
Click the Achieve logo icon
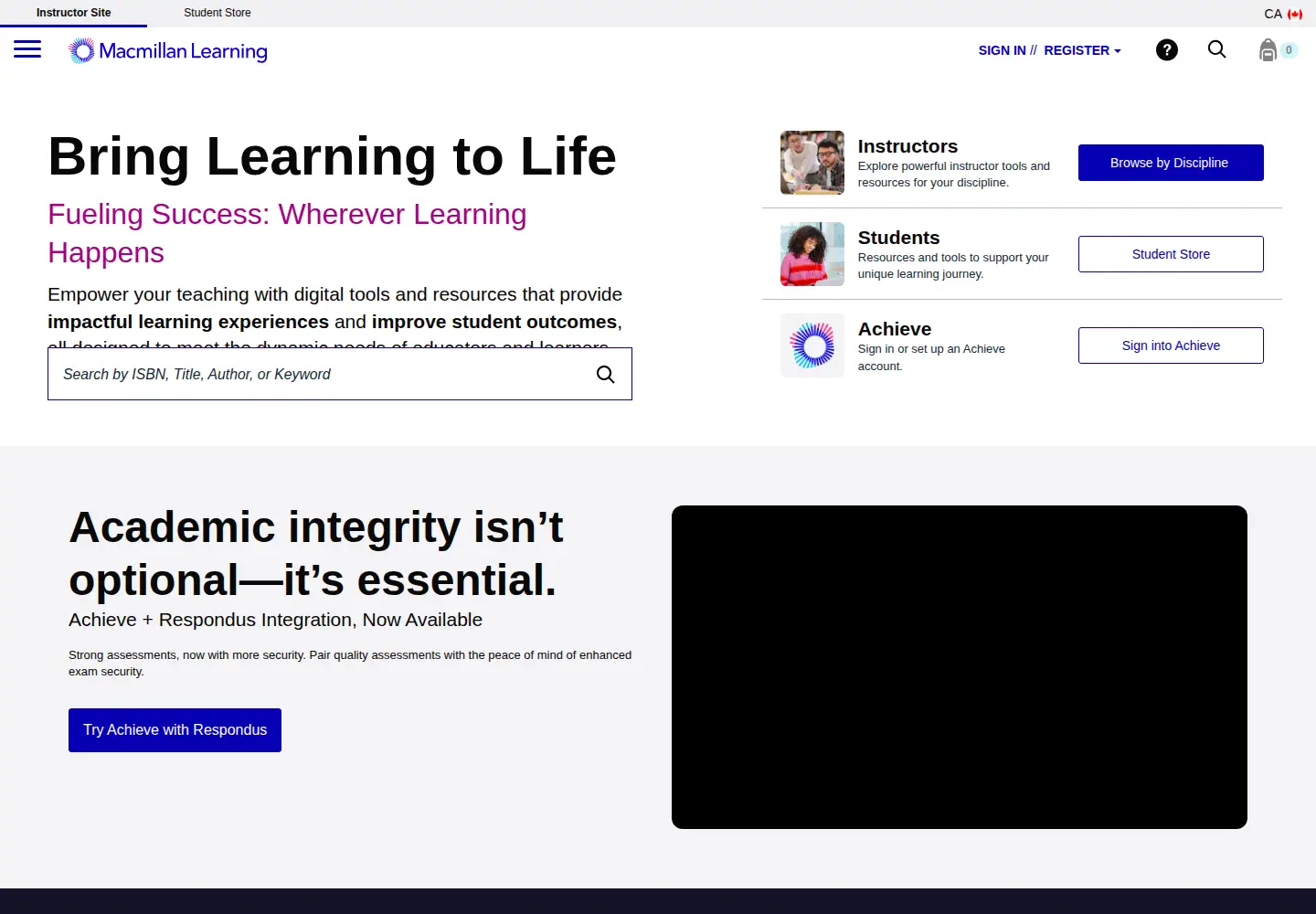tap(812, 345)
